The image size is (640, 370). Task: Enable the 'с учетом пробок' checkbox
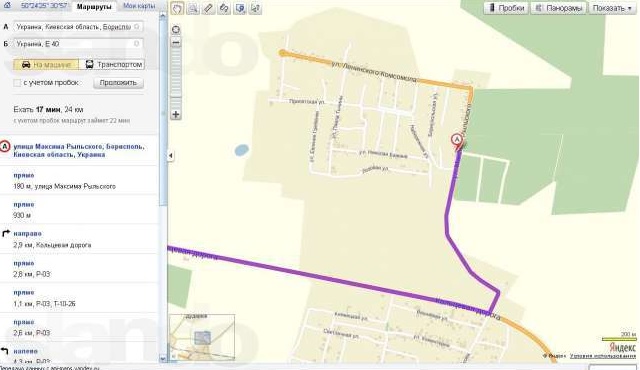tap(17, 83)
